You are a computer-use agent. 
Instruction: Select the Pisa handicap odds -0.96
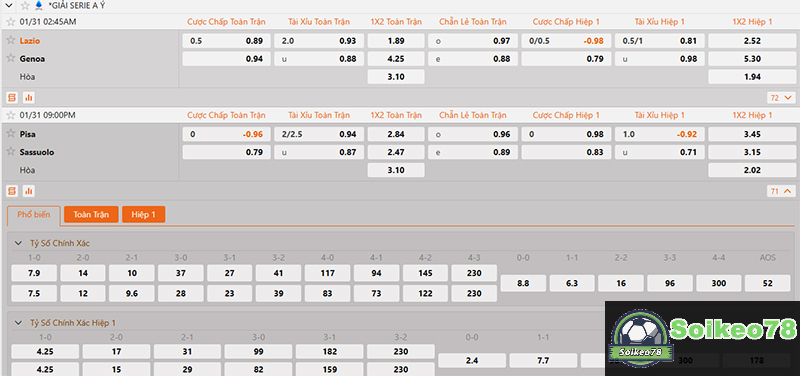pyautogui.click(x=227, y=135)
